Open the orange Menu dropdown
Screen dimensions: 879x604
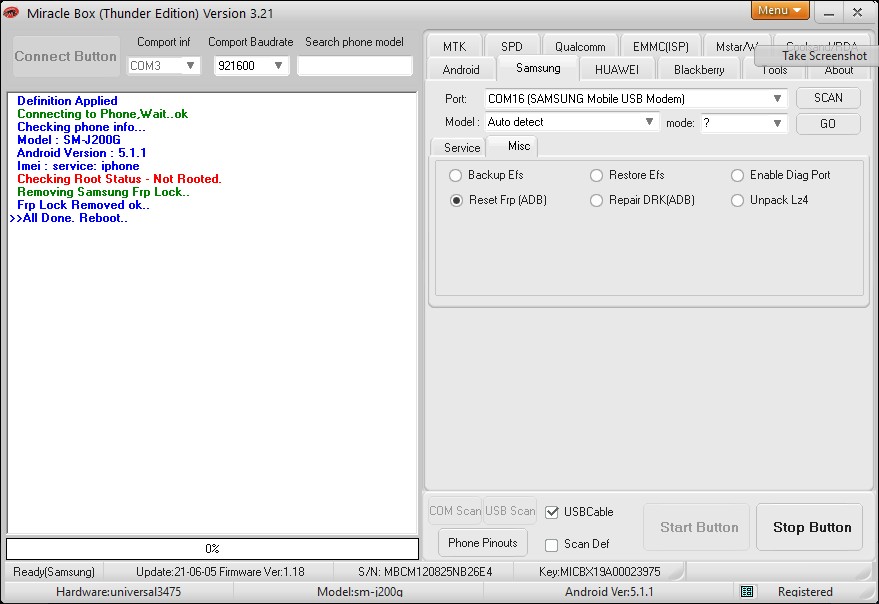point(779,10)
